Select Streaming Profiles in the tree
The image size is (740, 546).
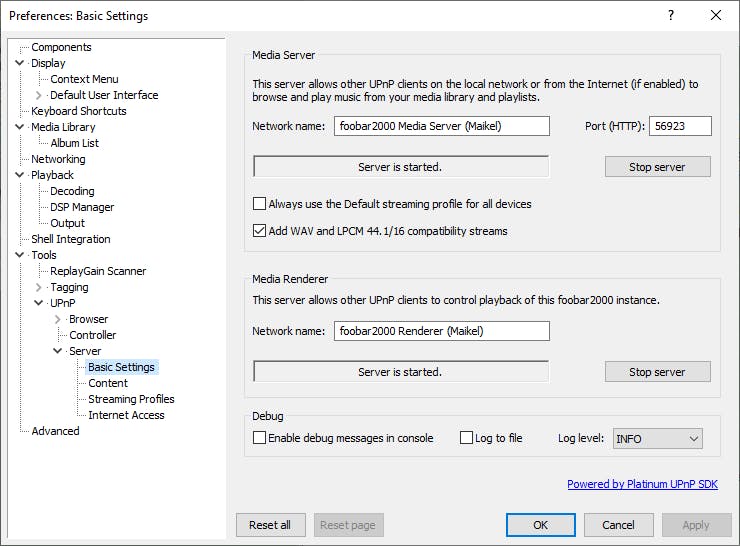(131, 399)
